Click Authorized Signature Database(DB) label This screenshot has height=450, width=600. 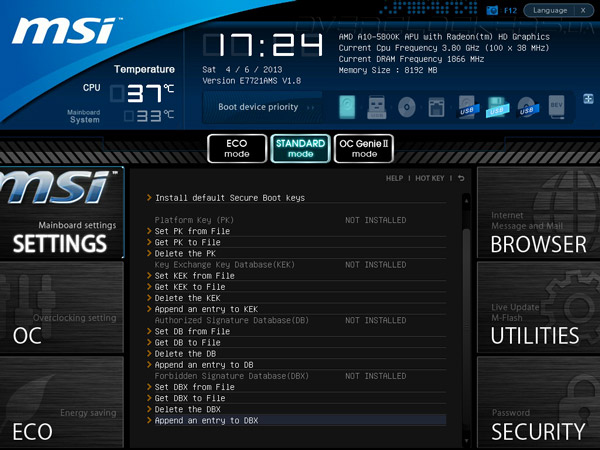pos(232,320)
